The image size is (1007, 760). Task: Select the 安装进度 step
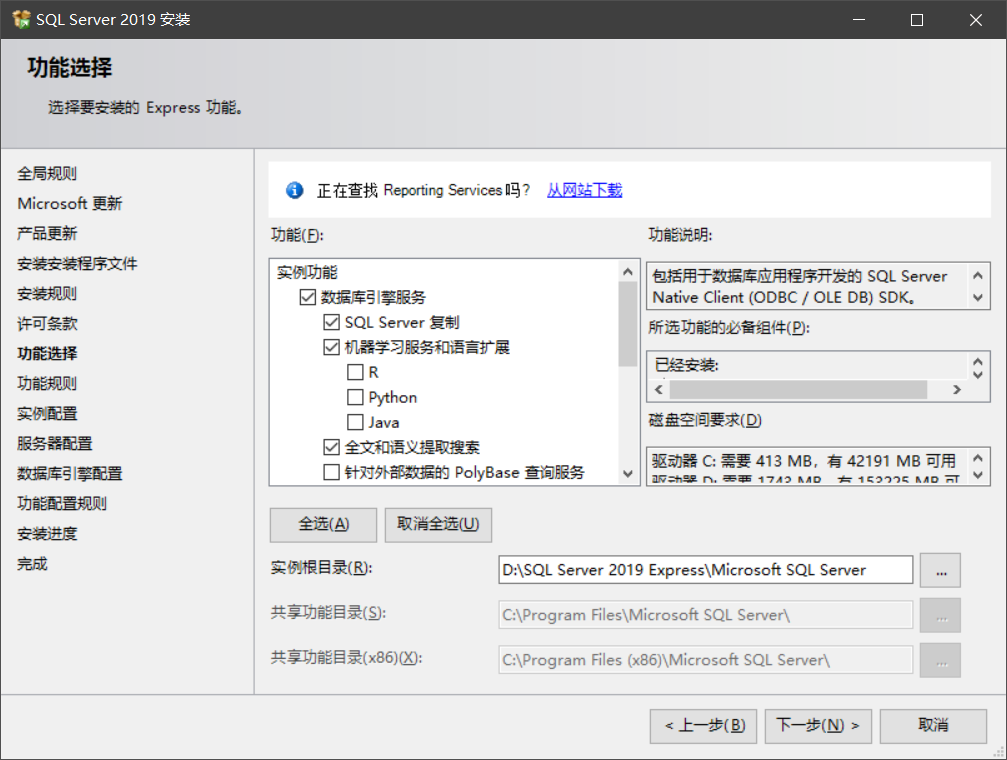pos(47,534)
